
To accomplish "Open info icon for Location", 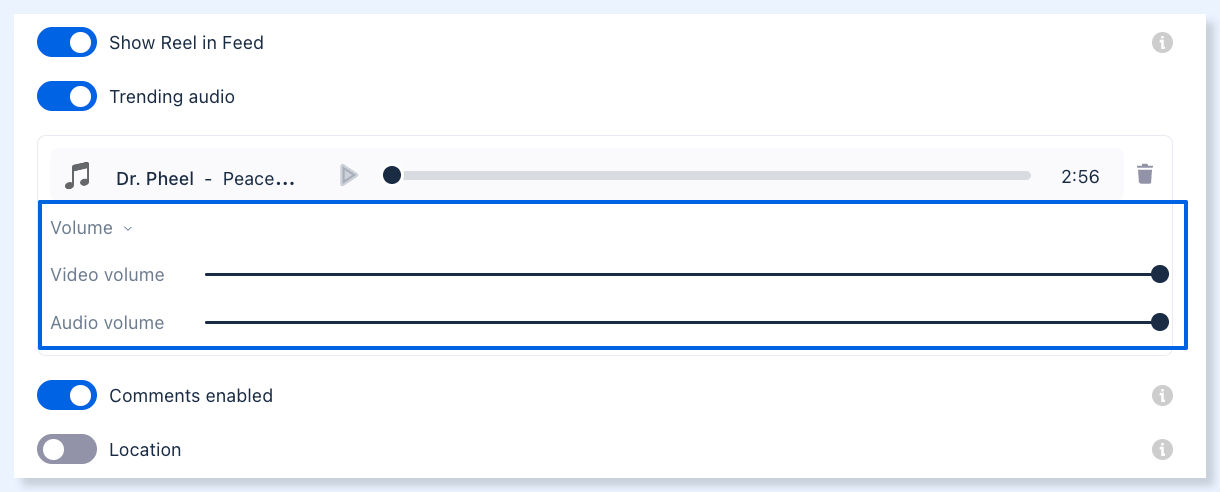I will pyautogui.click(x=1162, y=449).
